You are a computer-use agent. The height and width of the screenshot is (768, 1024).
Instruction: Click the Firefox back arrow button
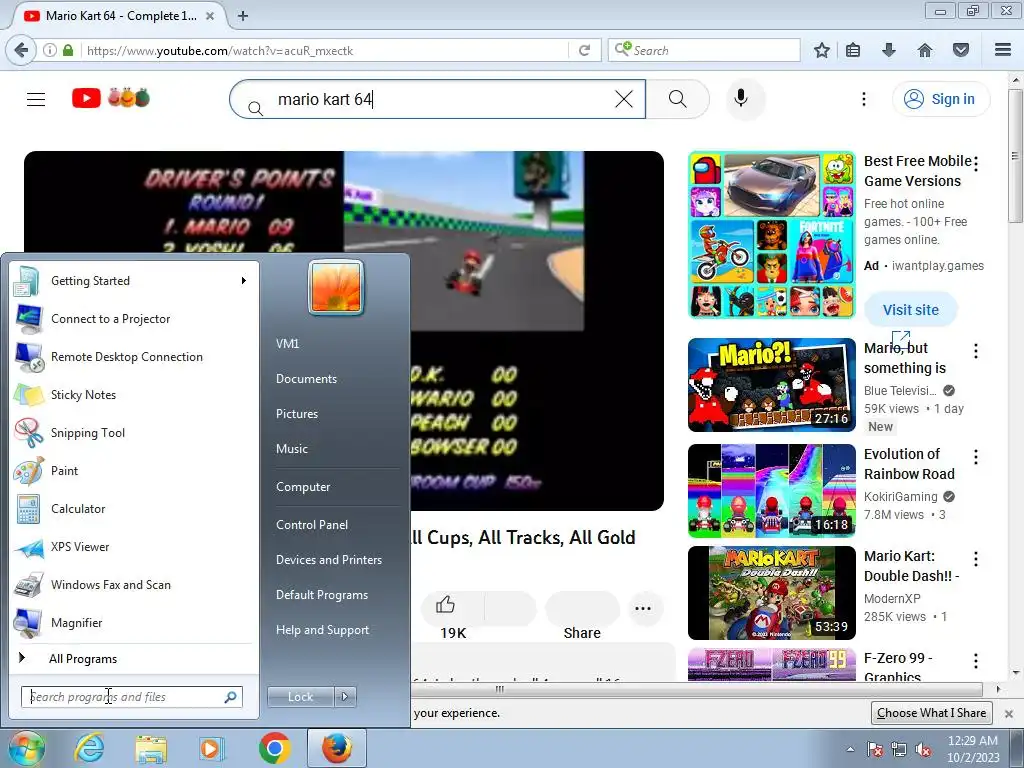(21, 50)
